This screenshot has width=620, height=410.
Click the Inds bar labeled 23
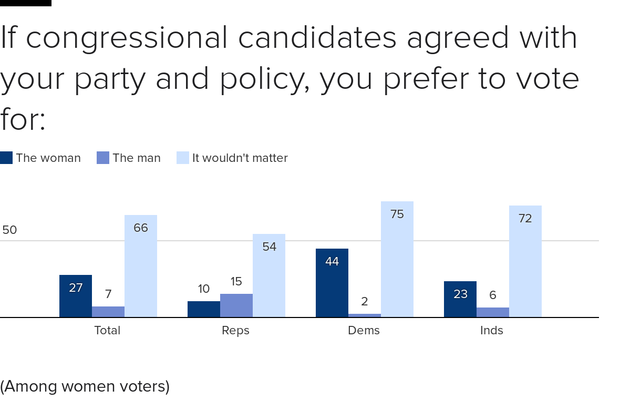(460, 299)
